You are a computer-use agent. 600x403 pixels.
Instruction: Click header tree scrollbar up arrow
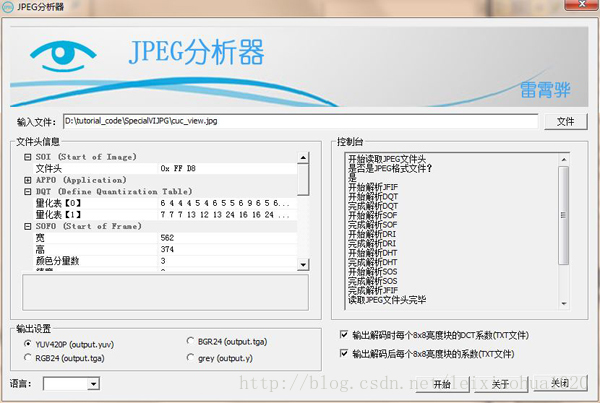coord(303,157)
